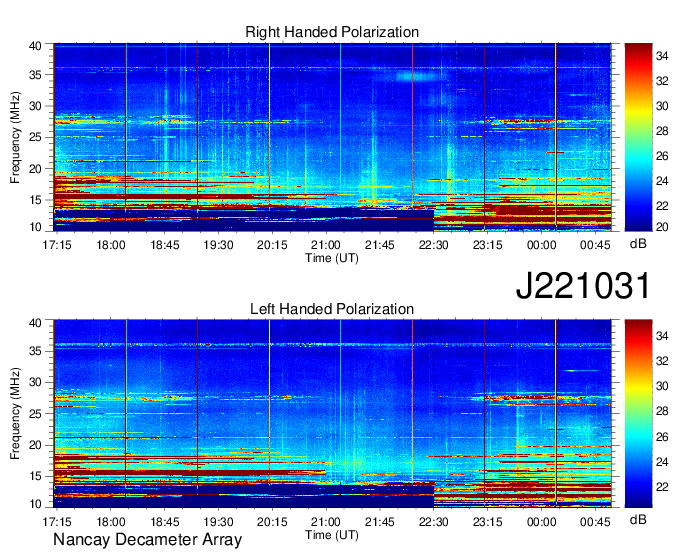Image resolution: width=680 pixels, height=552 pixels.
Task: Click 20 MHz tick of Right Handed plot
Action: point(35,169)
